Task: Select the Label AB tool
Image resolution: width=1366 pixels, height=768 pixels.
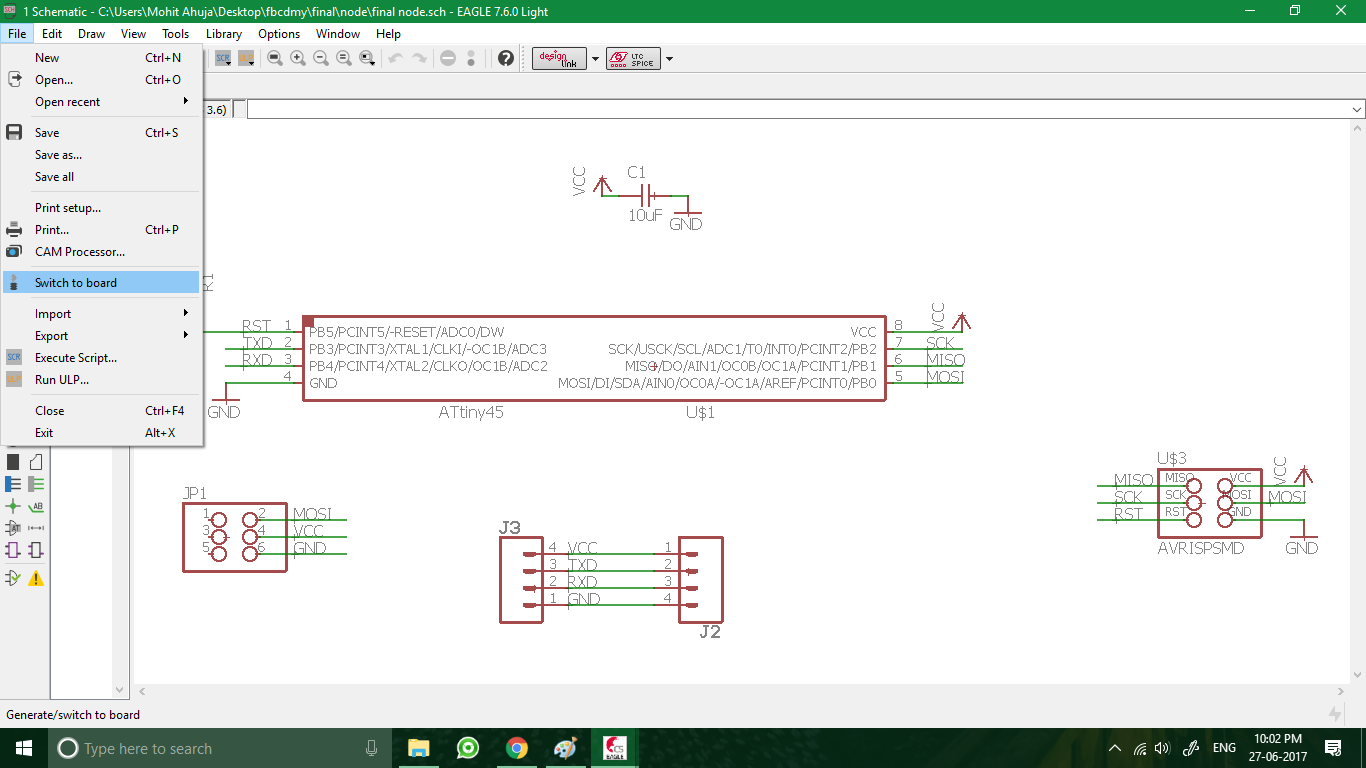Action: pyautogui.click(x=36, y=506)
